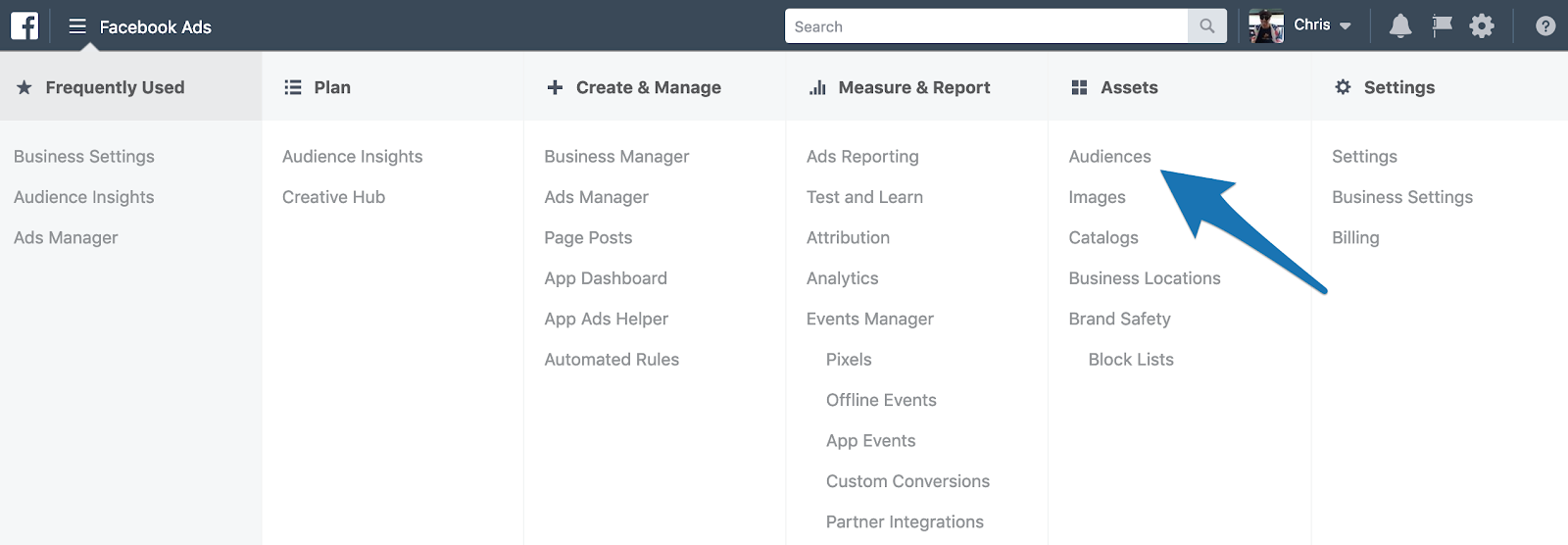Open Brand Safety
This screenshot has height=545, width=1568.
pos(1119,320)
